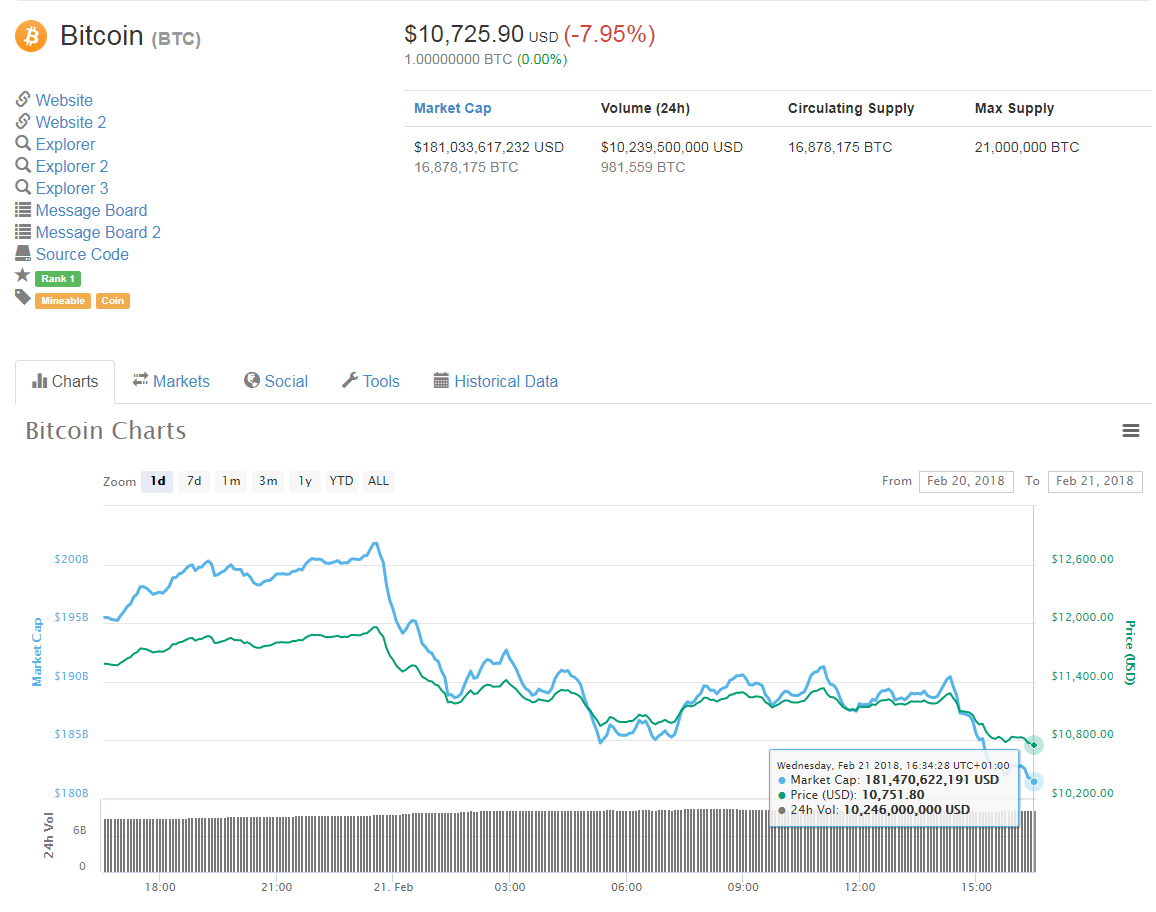Click the Circulating Supply column header
Viewport: 1156px width, 912px height.
pos(851,108)
